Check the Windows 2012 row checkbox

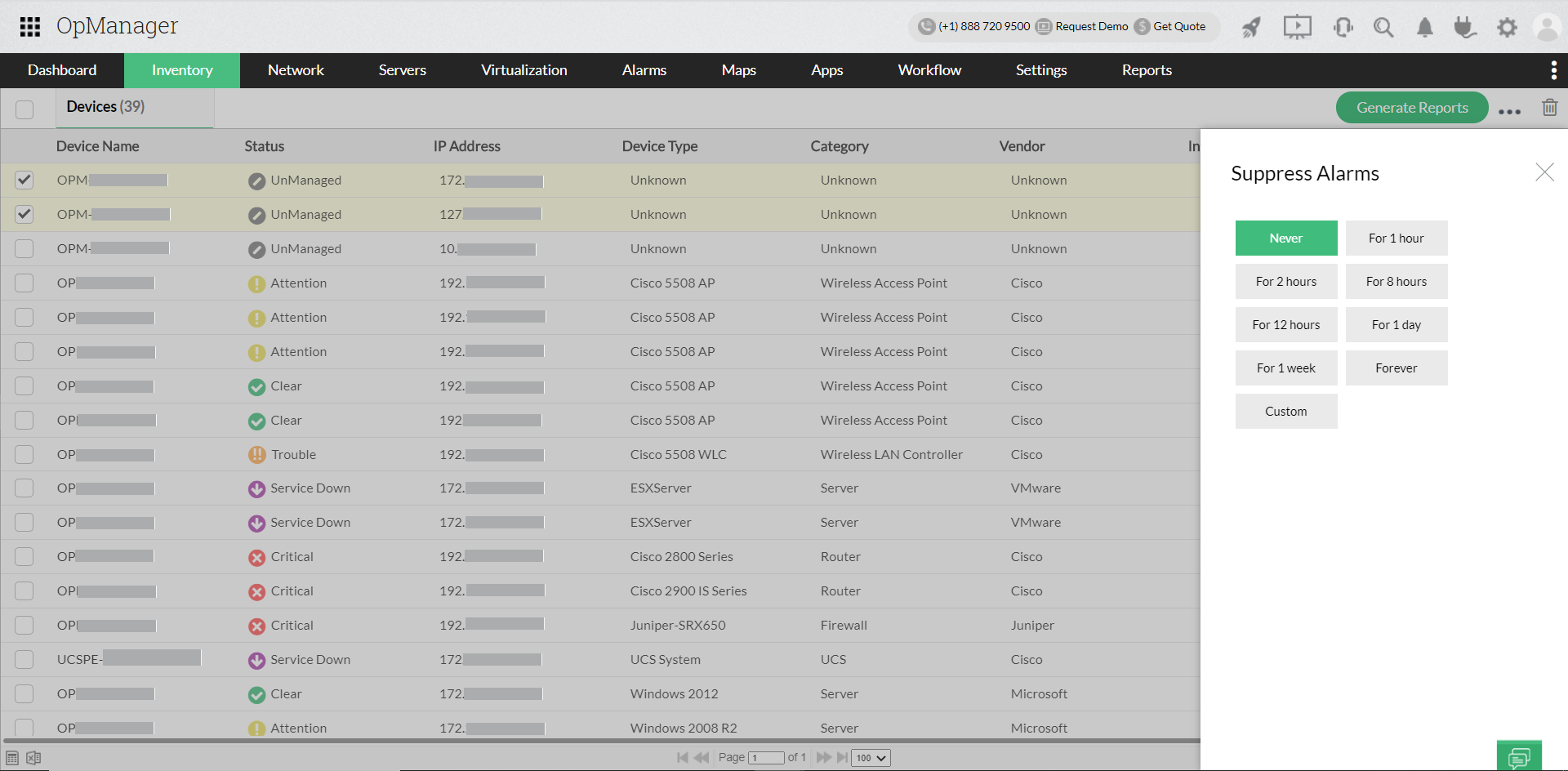(24, 693)
